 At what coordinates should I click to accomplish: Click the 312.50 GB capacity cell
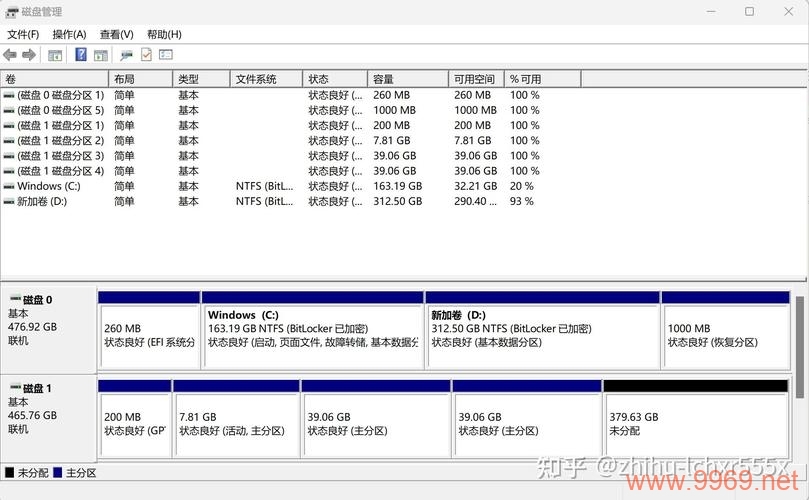tap(398, 201)
